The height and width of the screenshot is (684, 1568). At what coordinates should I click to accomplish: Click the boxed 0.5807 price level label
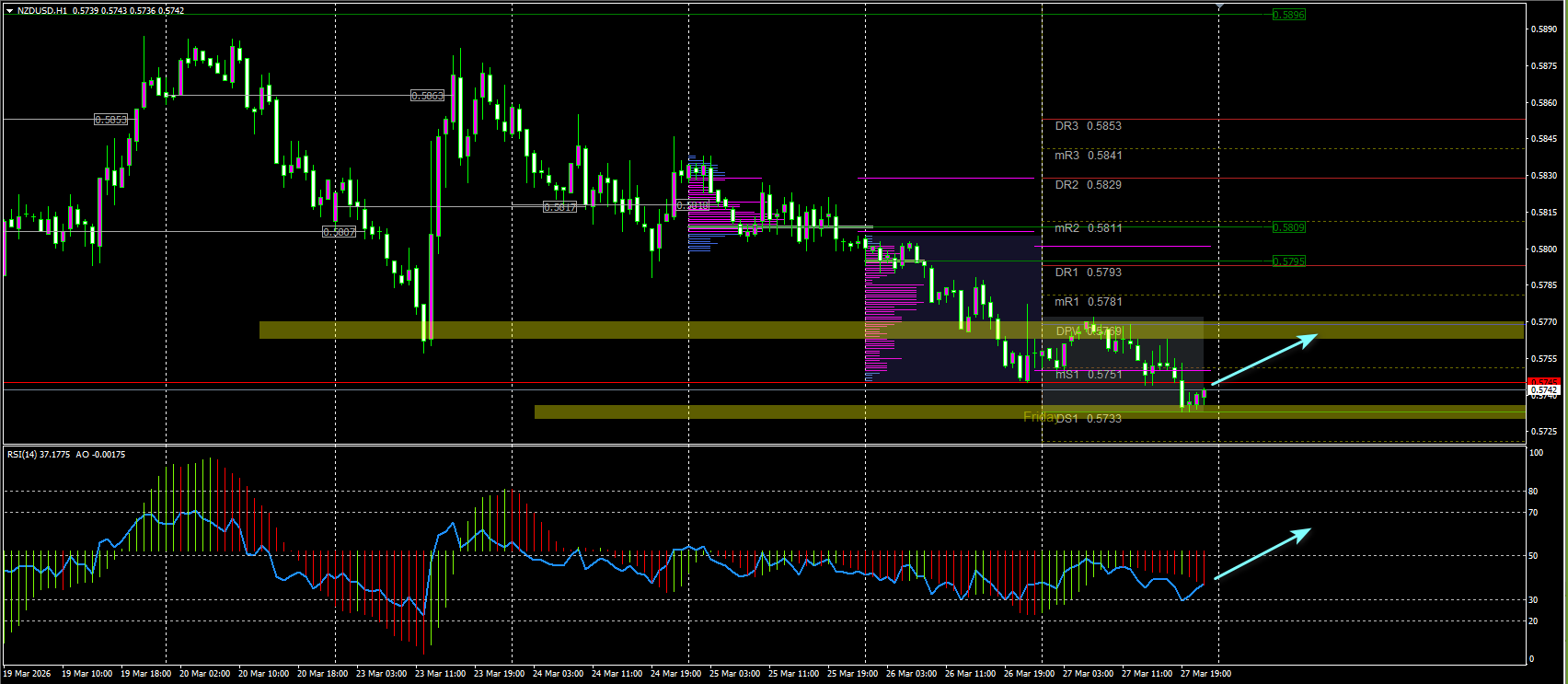[x=339, y=232]
